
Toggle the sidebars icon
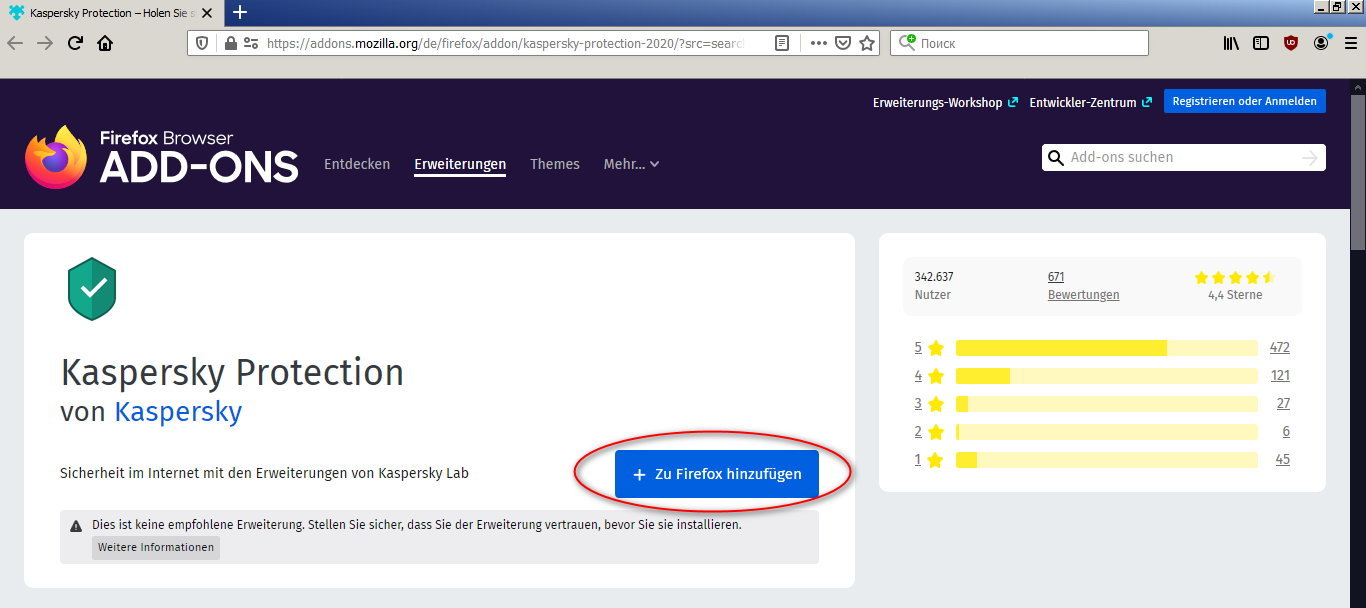(1261, 43)
